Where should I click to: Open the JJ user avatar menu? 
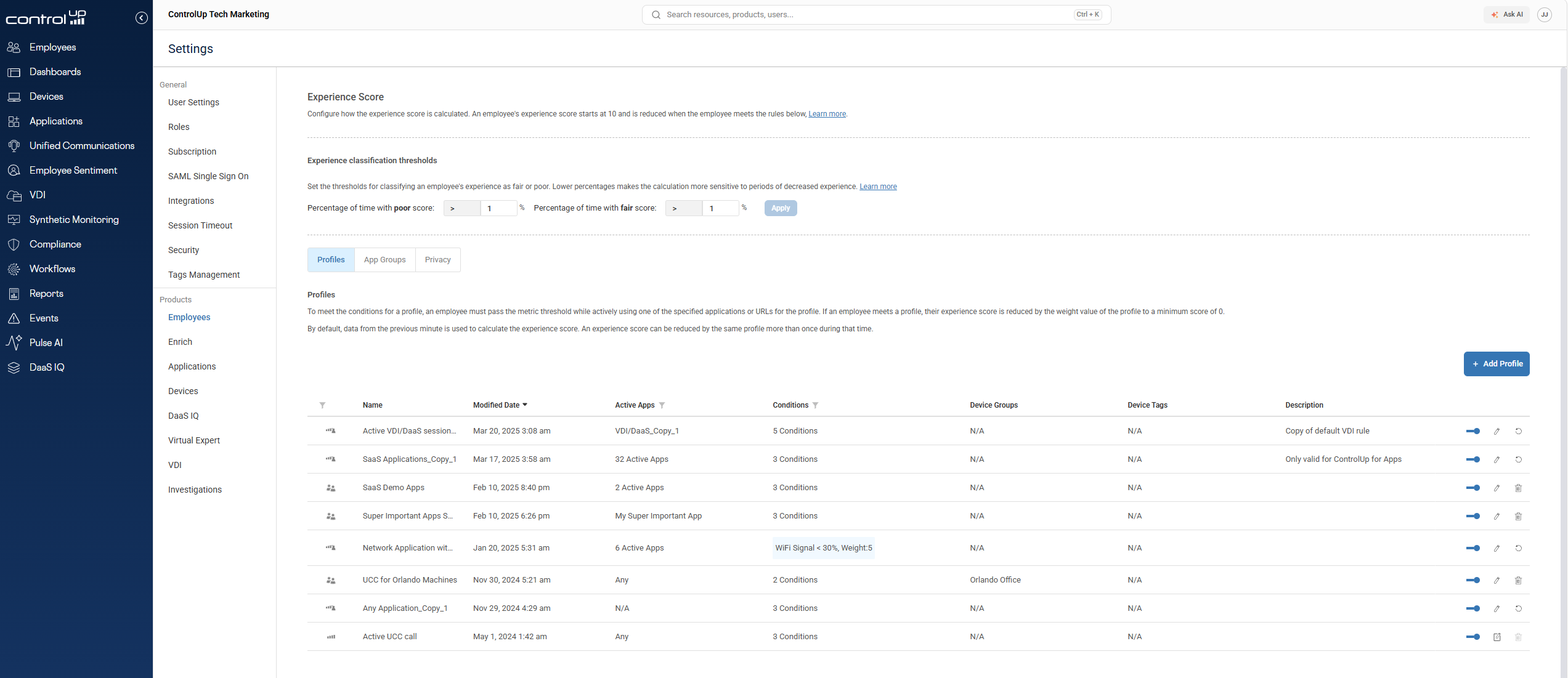coord(1545,15)
